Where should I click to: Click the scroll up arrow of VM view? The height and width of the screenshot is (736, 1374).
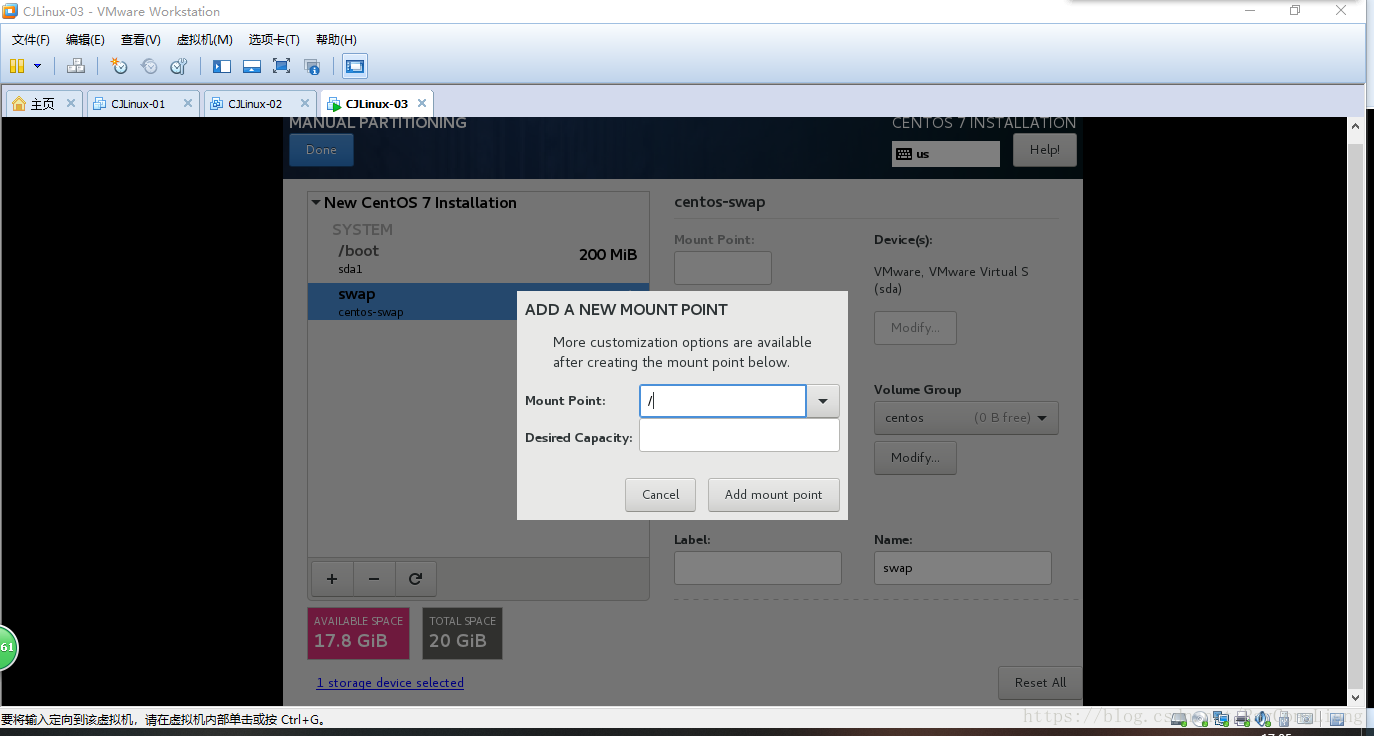coord(1356,127)
